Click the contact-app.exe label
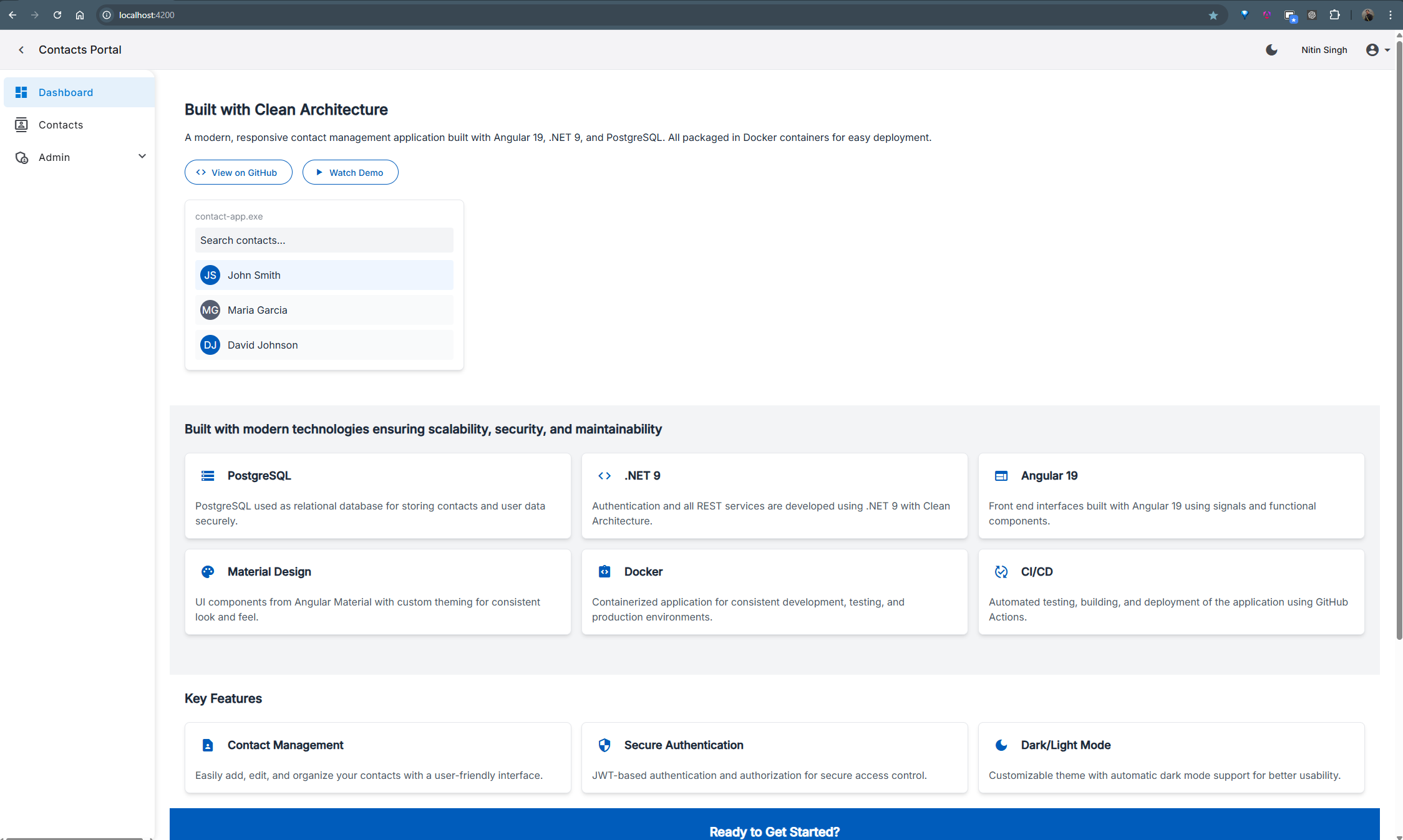Viewport: 1403px width, 840px height. coord(229,216)
